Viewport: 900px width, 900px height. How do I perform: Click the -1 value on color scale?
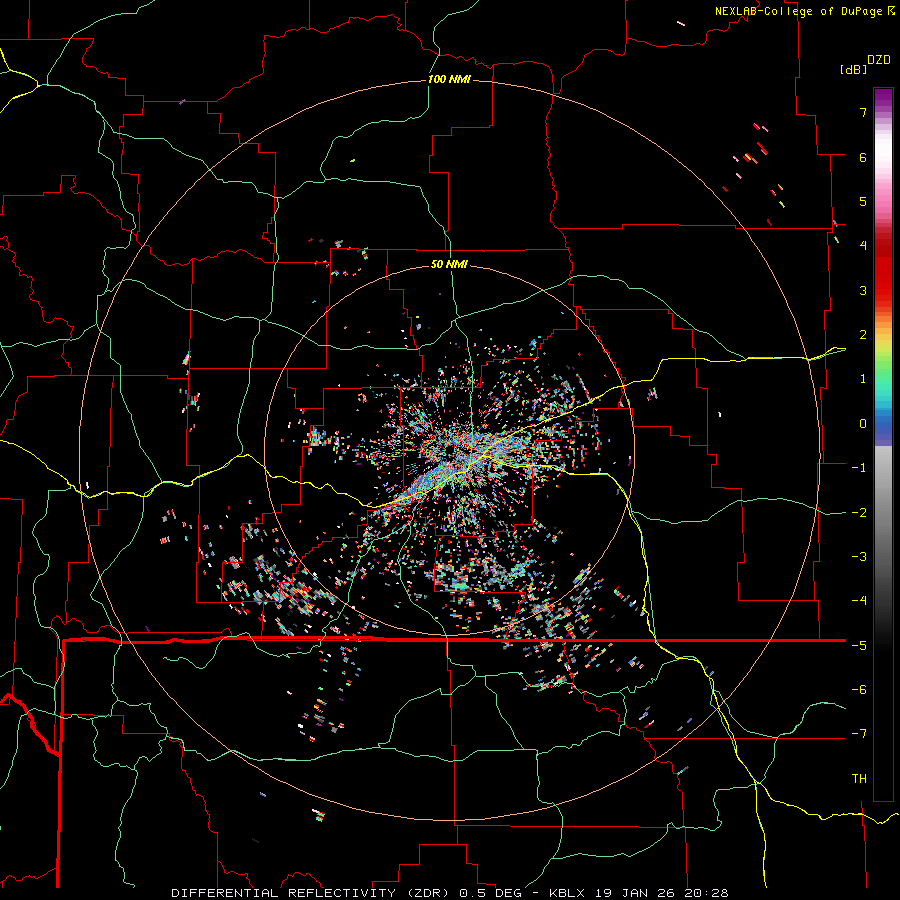click(859, 468)
